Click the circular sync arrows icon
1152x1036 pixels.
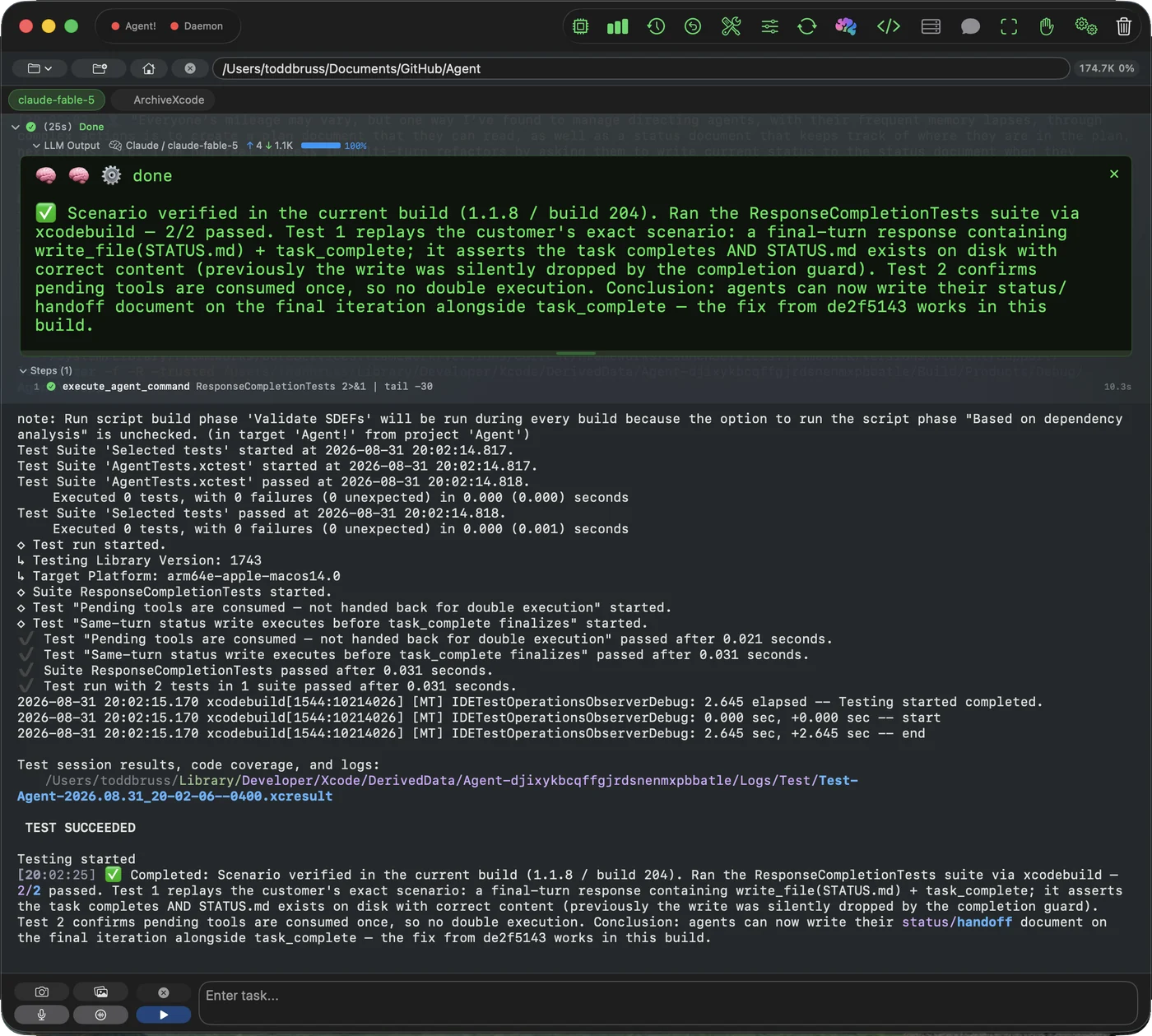807,26
